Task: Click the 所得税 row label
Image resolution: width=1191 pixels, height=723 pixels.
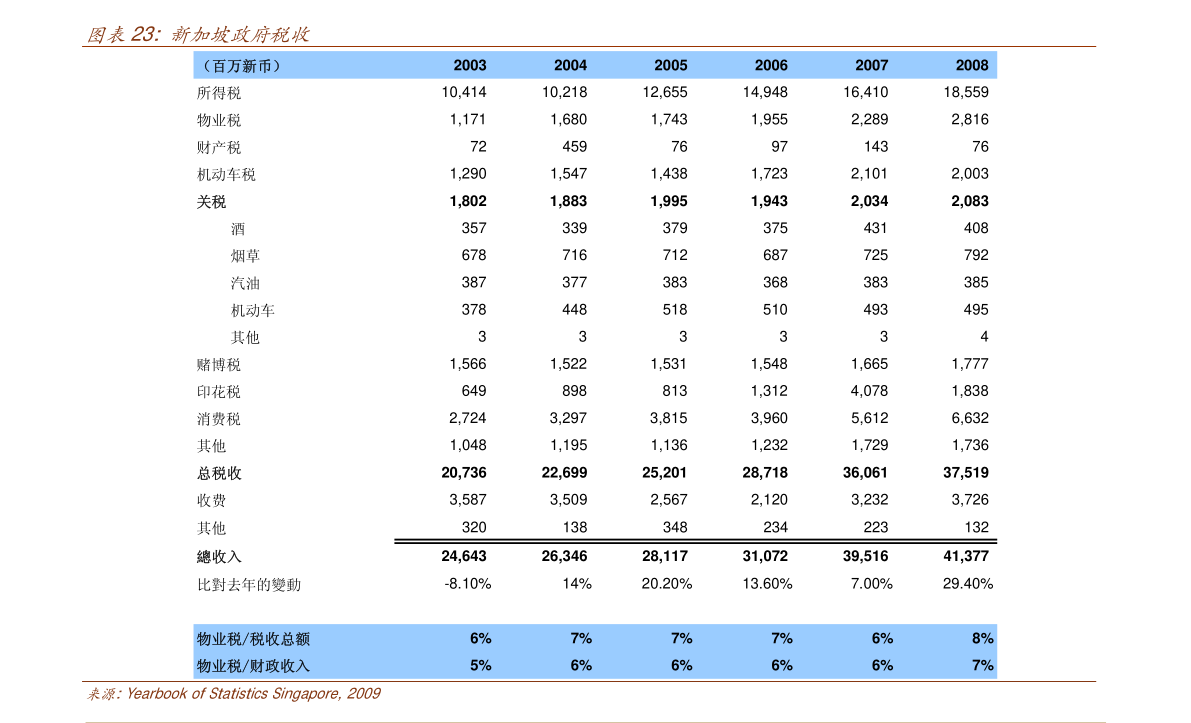Action: point(219,93)
